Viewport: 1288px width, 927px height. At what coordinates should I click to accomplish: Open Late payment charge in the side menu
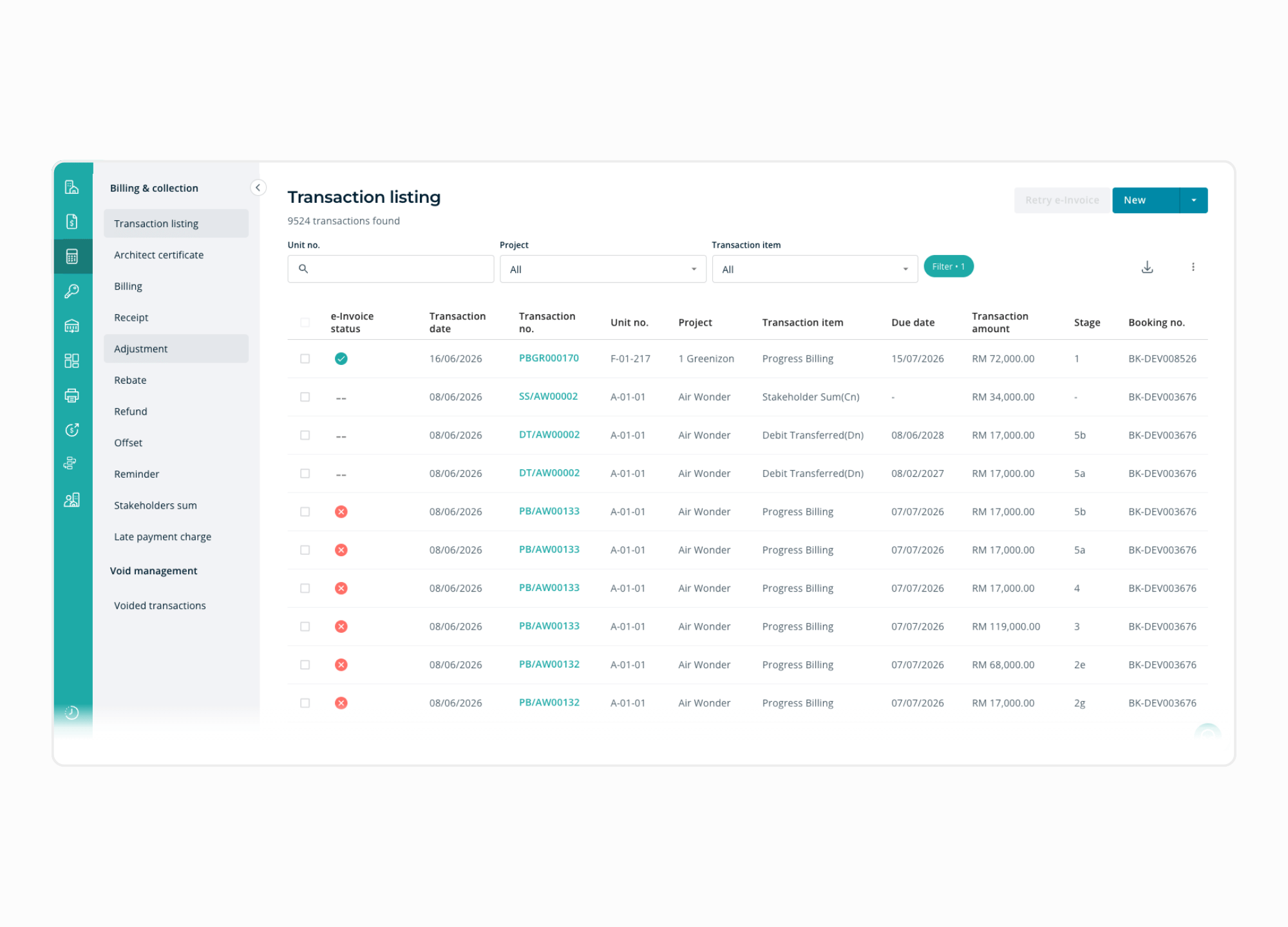(176, 537)
